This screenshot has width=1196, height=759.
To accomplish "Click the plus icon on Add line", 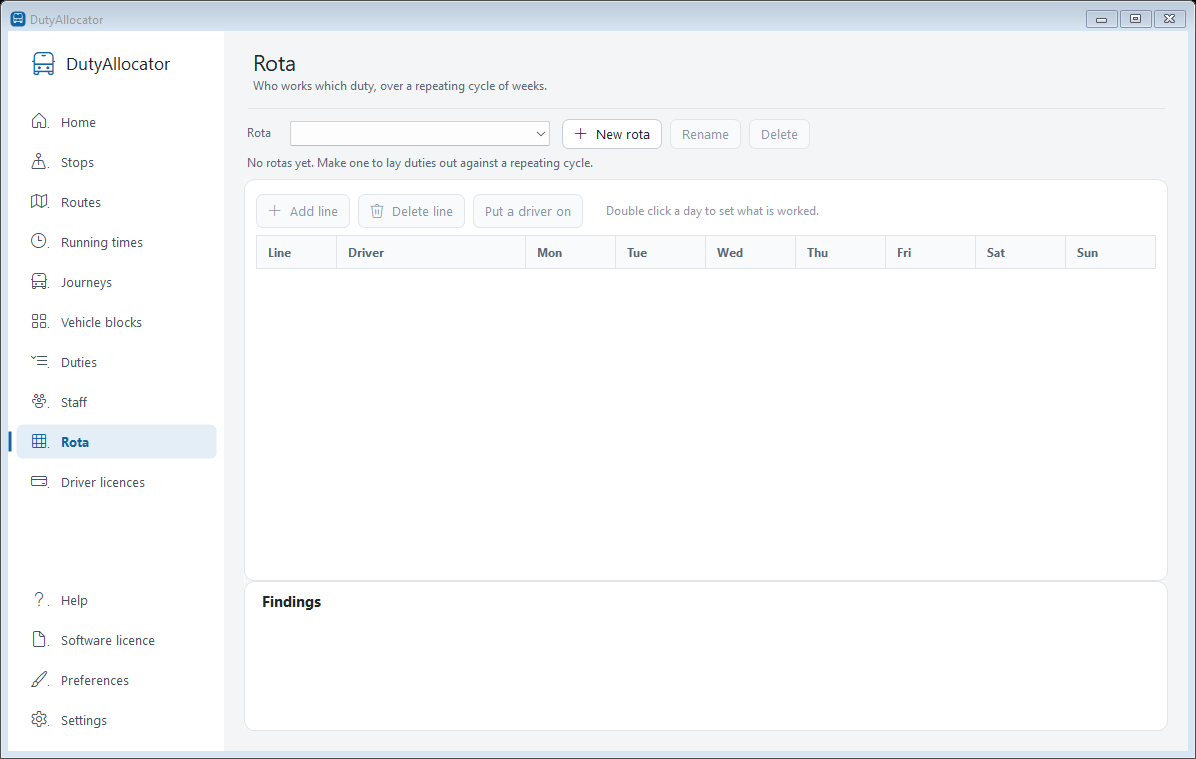I will 275,211.
